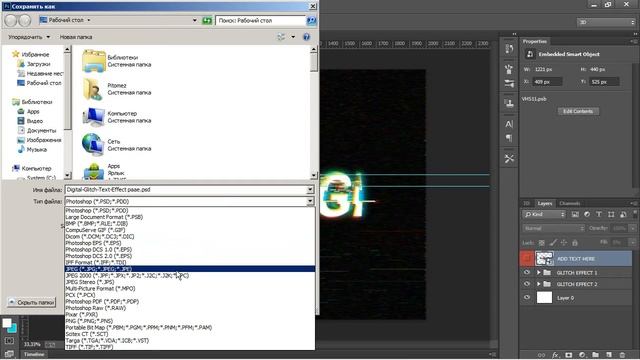
Task: Filter layers by smart objects icon
Action: [623, 214]
